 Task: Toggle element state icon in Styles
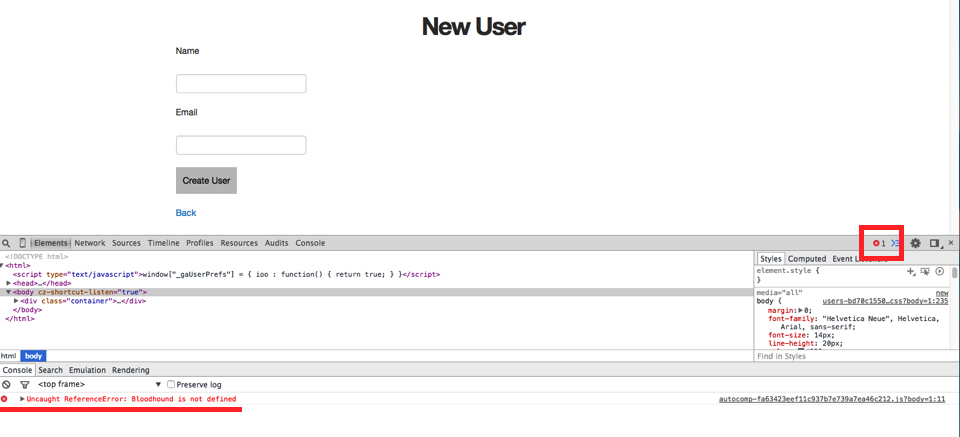[925, 271]
